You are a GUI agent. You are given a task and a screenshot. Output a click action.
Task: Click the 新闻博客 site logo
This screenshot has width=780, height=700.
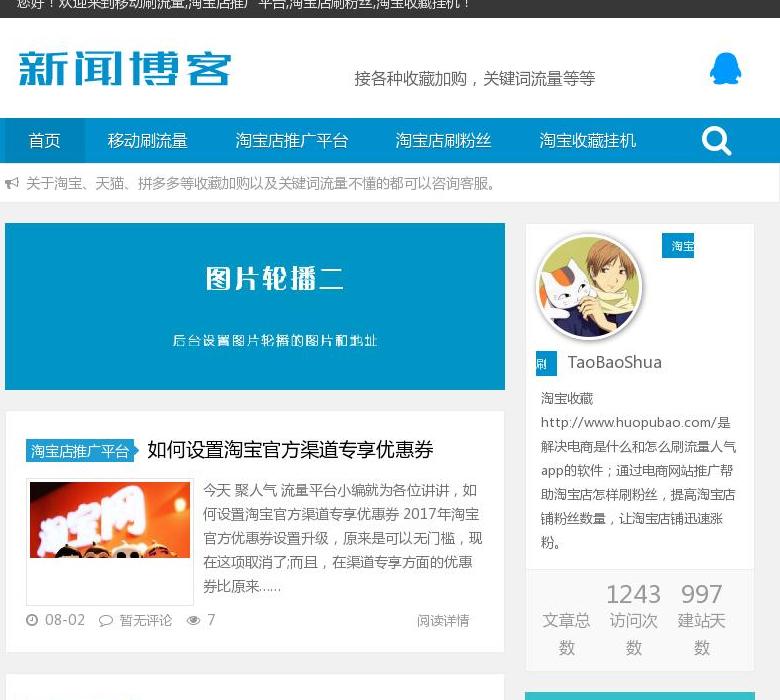pos(125,69)
